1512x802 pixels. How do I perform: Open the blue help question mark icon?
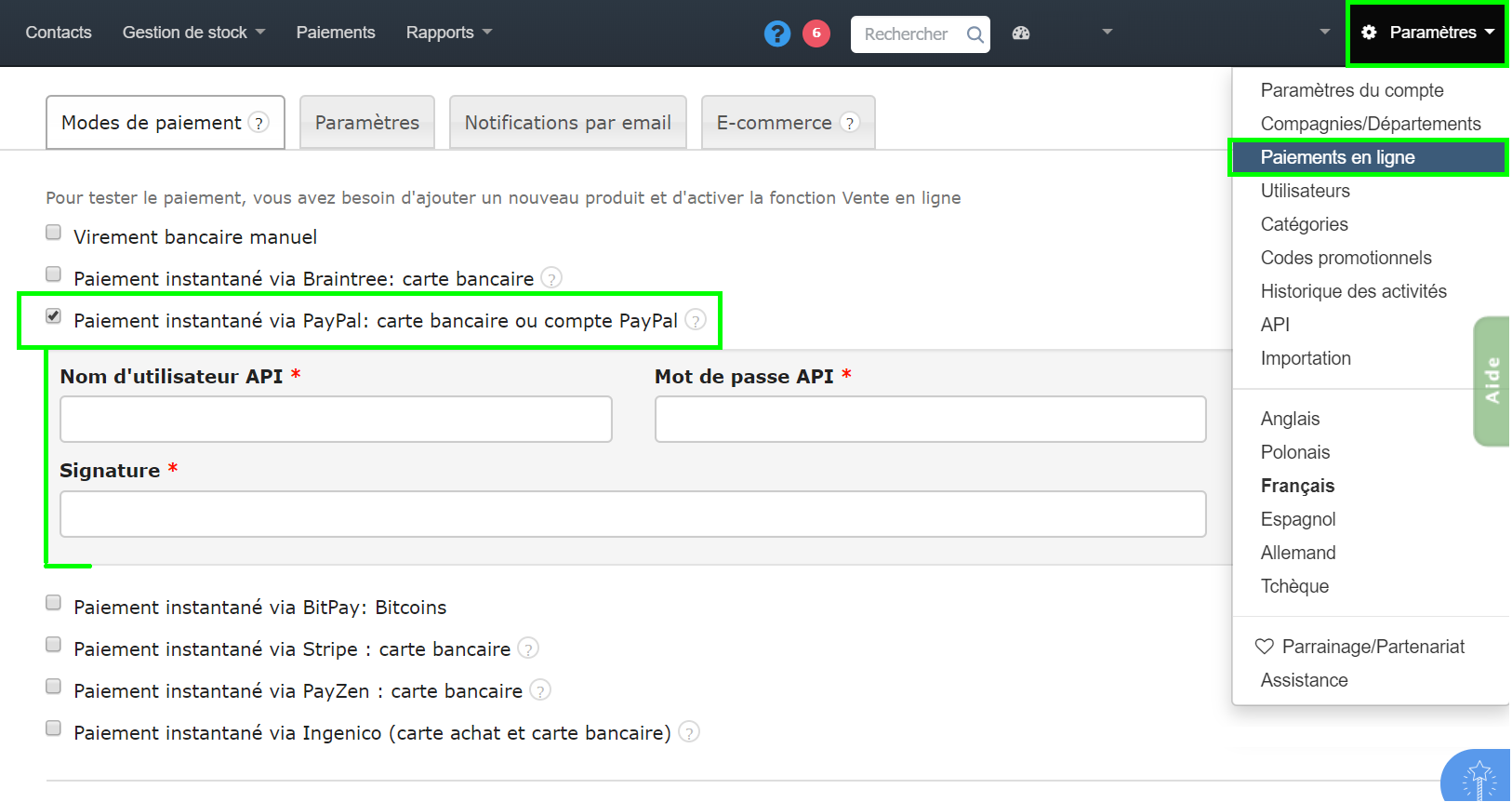pyautogui.click(x=777, y=33)
